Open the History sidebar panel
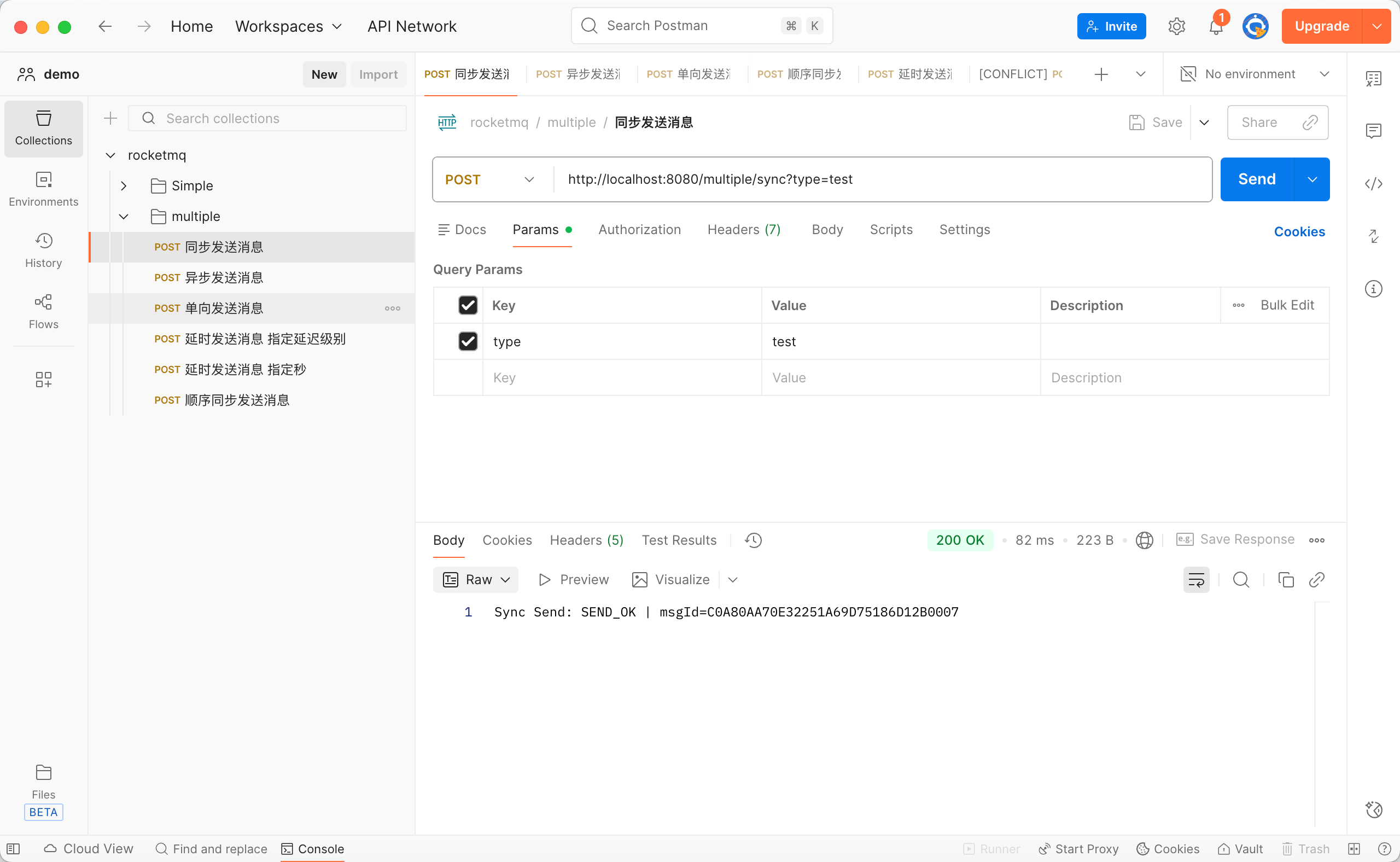Screen dimensions: 1400x862 click(x=43, y=250)
